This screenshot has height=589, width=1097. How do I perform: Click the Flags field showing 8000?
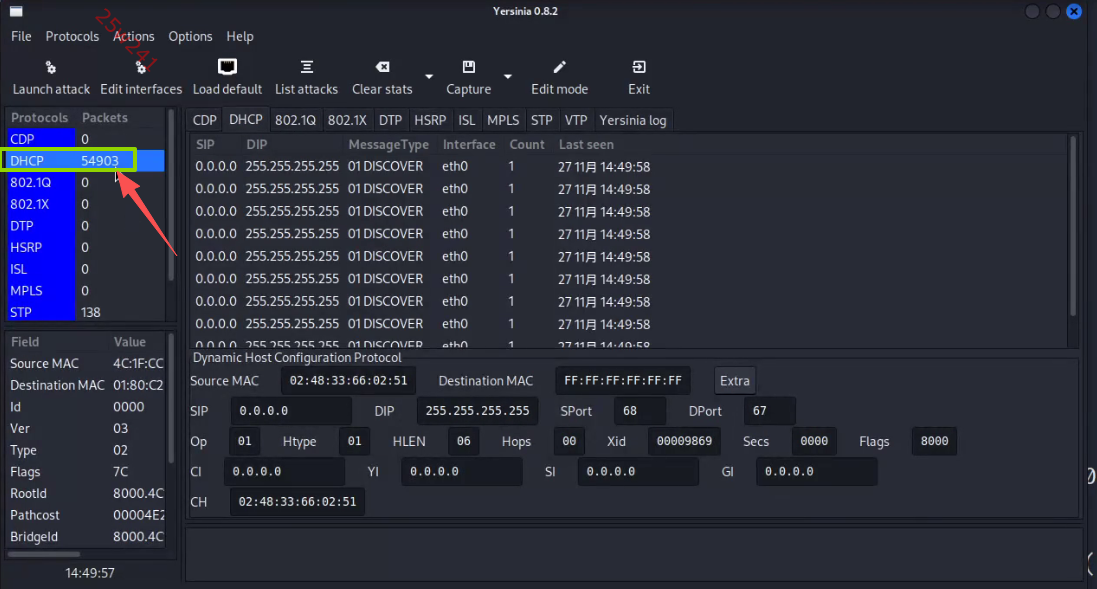pos(934,441)
